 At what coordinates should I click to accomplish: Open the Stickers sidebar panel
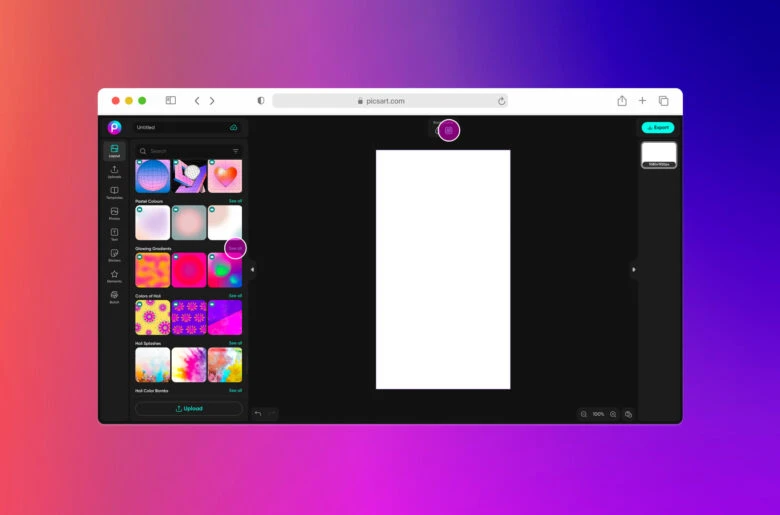(x=114, y=255)
